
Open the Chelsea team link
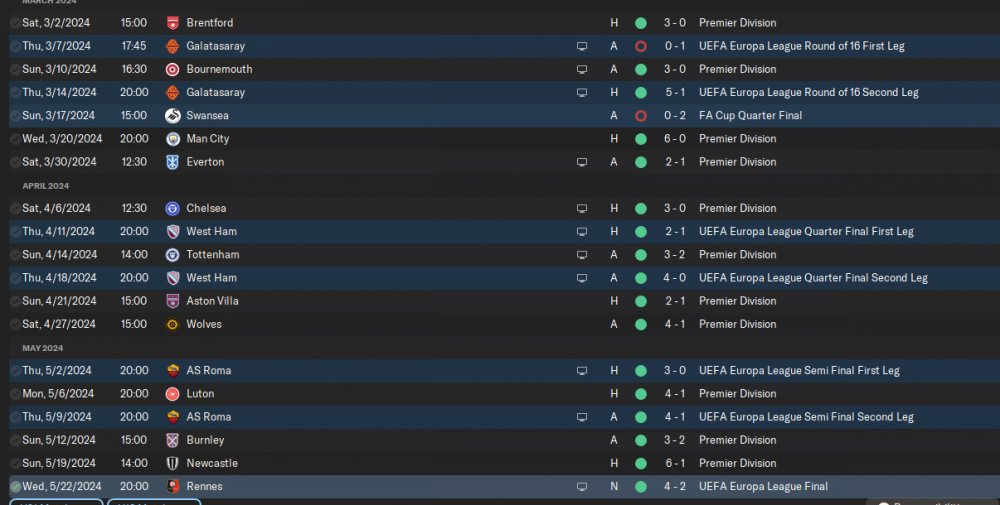pyautogui.click(x=206, y=209)
